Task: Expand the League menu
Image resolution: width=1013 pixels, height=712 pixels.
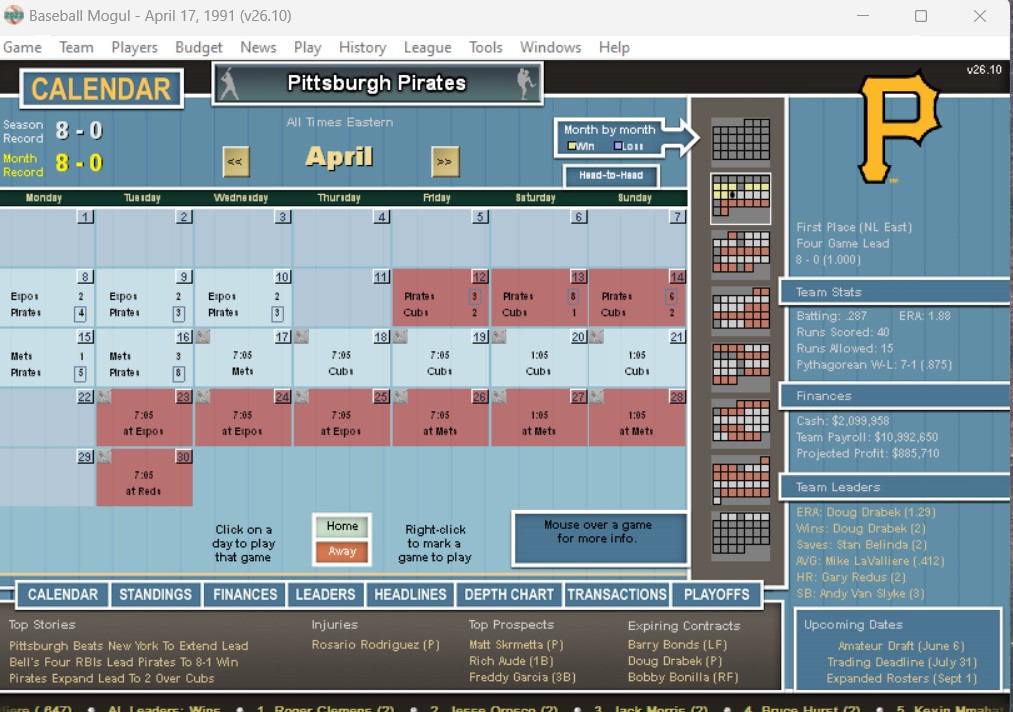Action: coord(427,47)
